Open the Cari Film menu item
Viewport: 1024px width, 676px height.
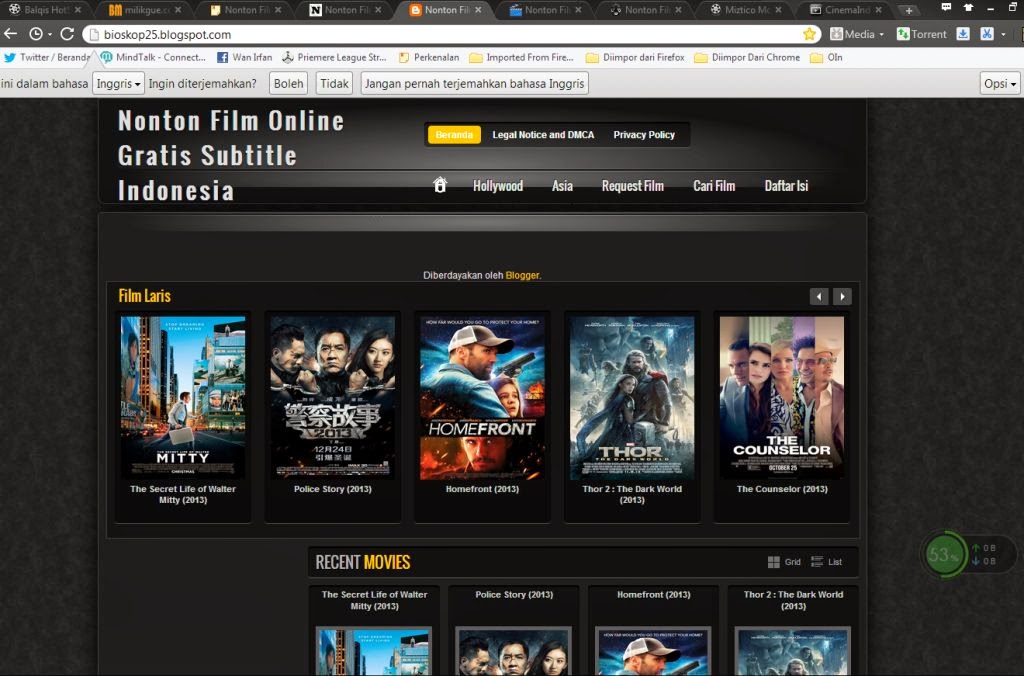(x=714, y=186)
